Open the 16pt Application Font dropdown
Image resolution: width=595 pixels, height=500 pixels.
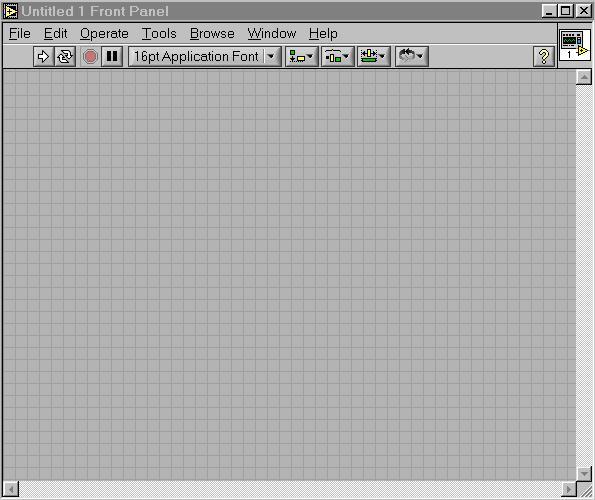[x=205, y=57]
